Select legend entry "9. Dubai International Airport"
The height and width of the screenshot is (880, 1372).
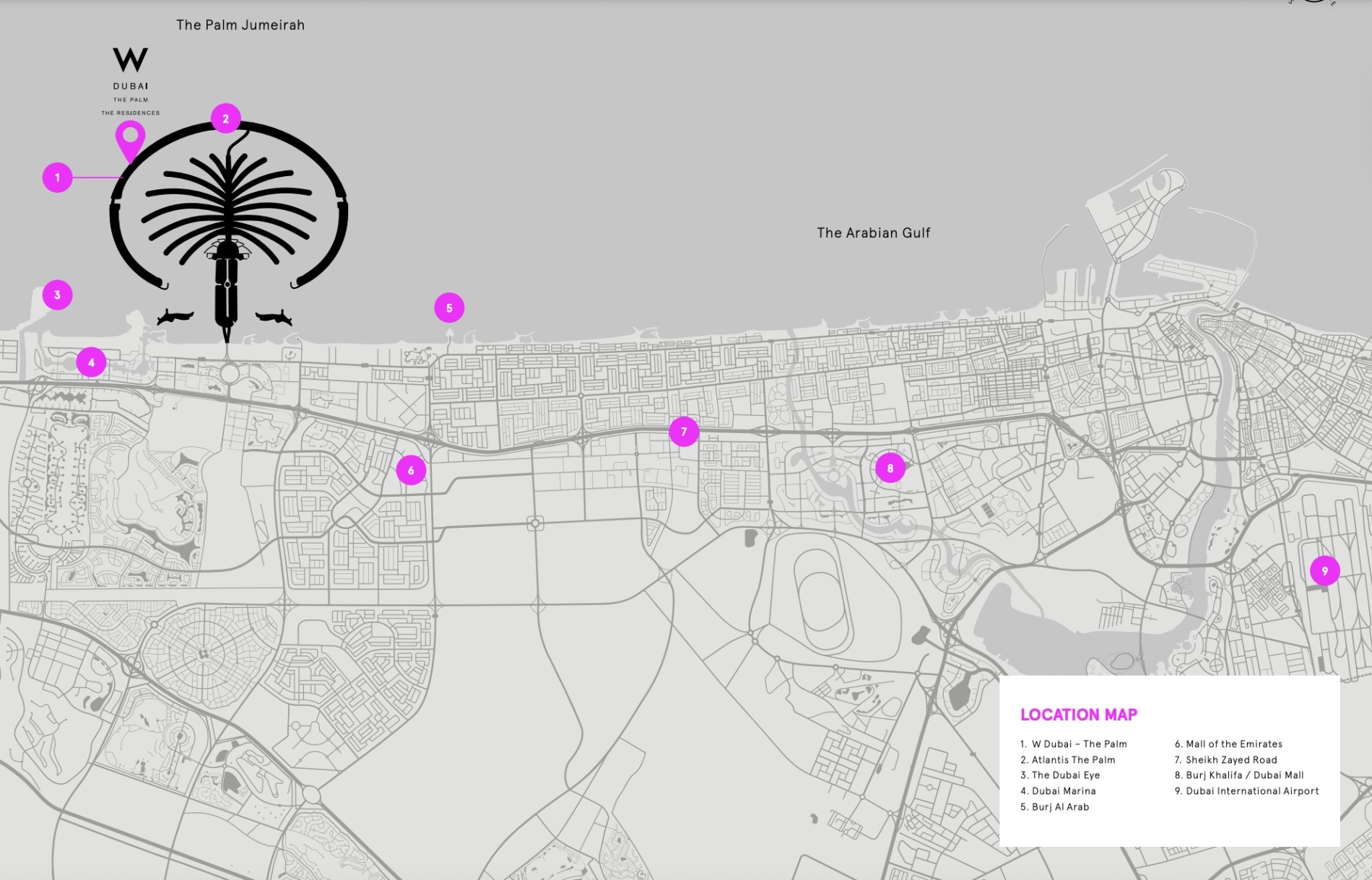[1247, 791]
